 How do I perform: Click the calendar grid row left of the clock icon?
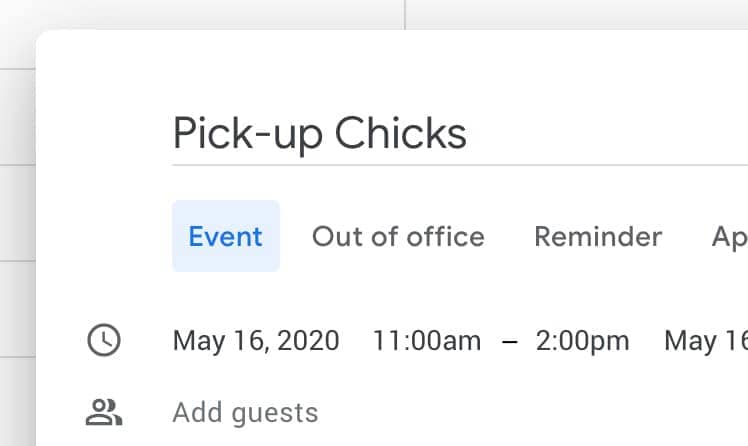click(18, 309)
